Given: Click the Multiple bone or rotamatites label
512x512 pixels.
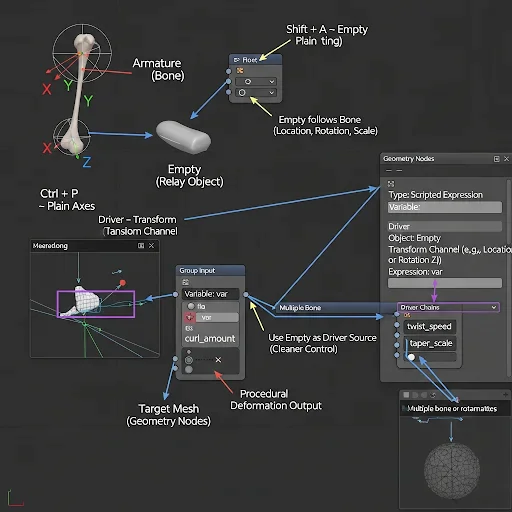Looking at the screenshot, I should click(x=452, y=409).
